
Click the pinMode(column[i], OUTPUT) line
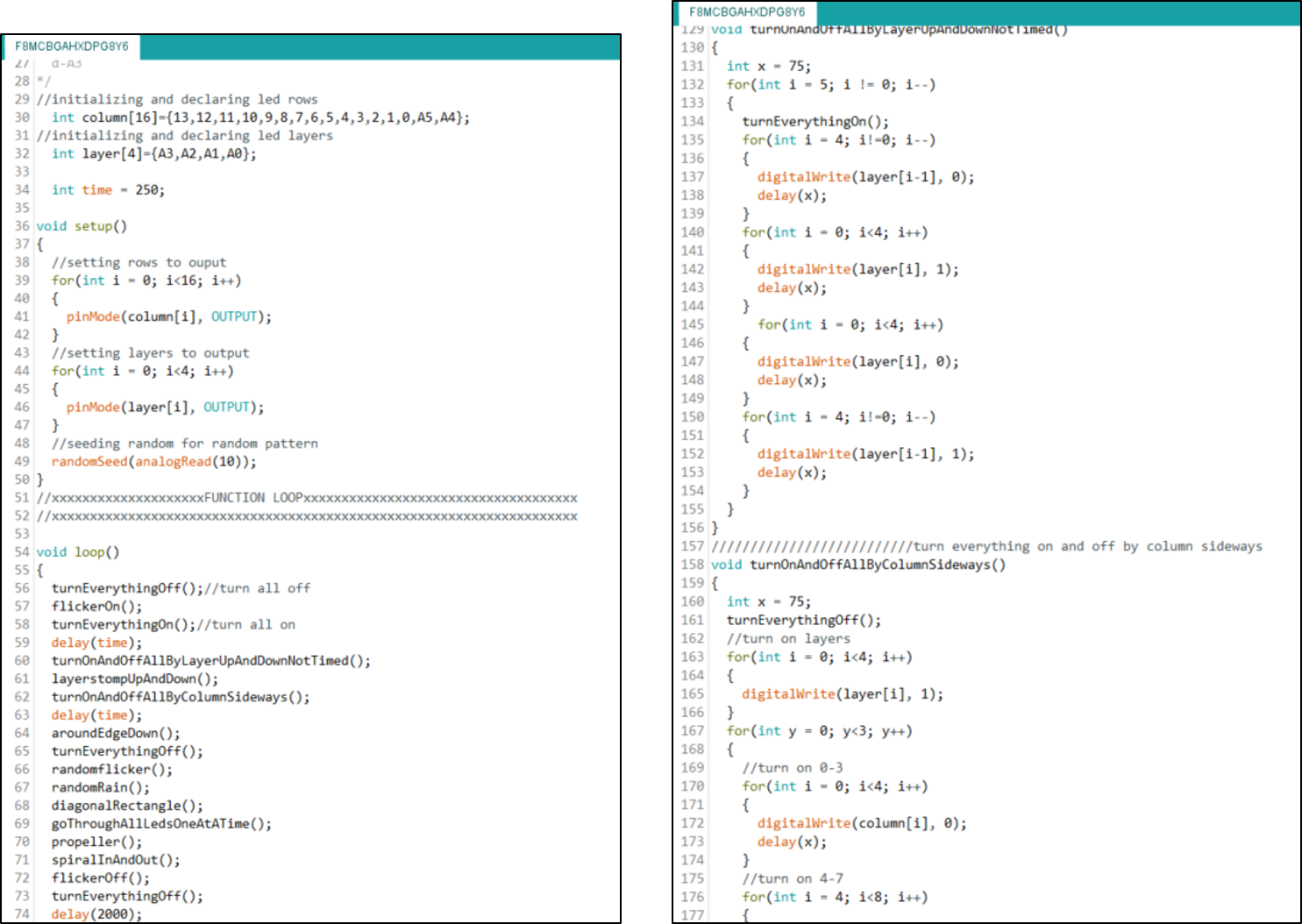[169, 316]
